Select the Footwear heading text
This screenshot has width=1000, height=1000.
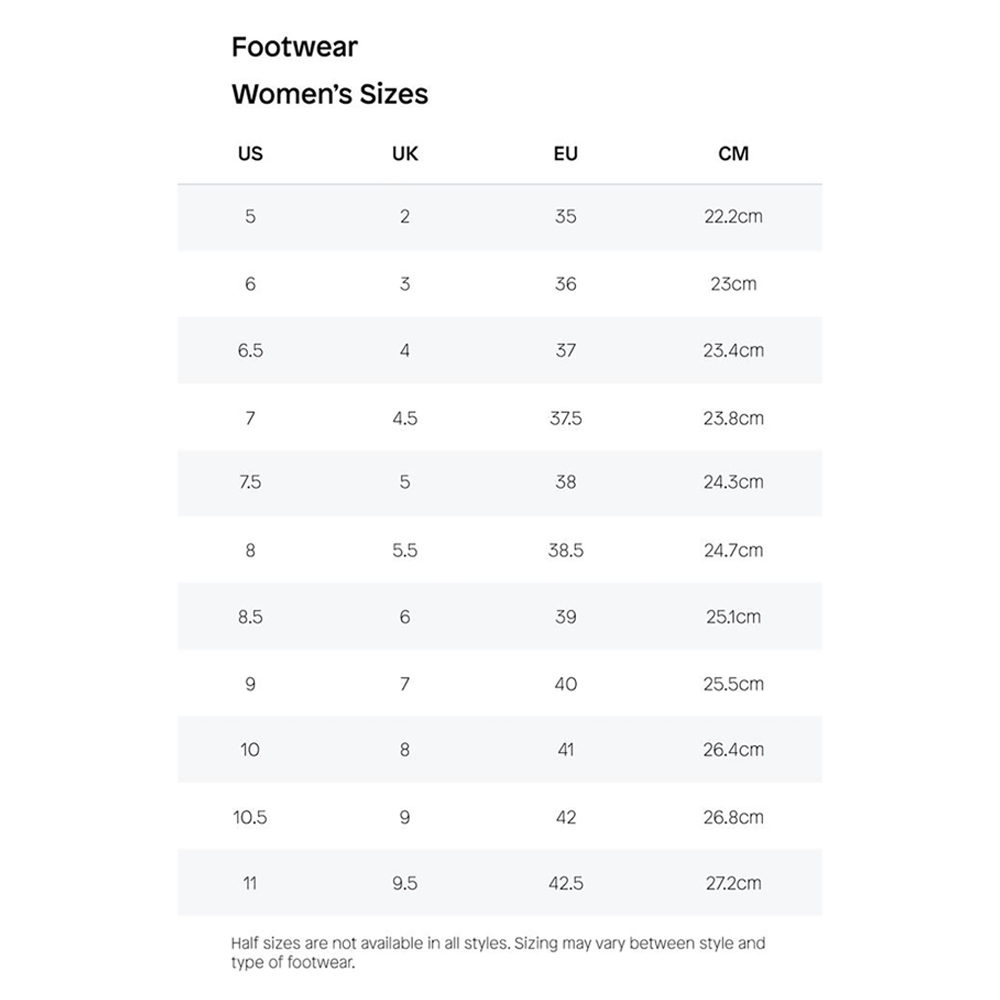point(294,47)
